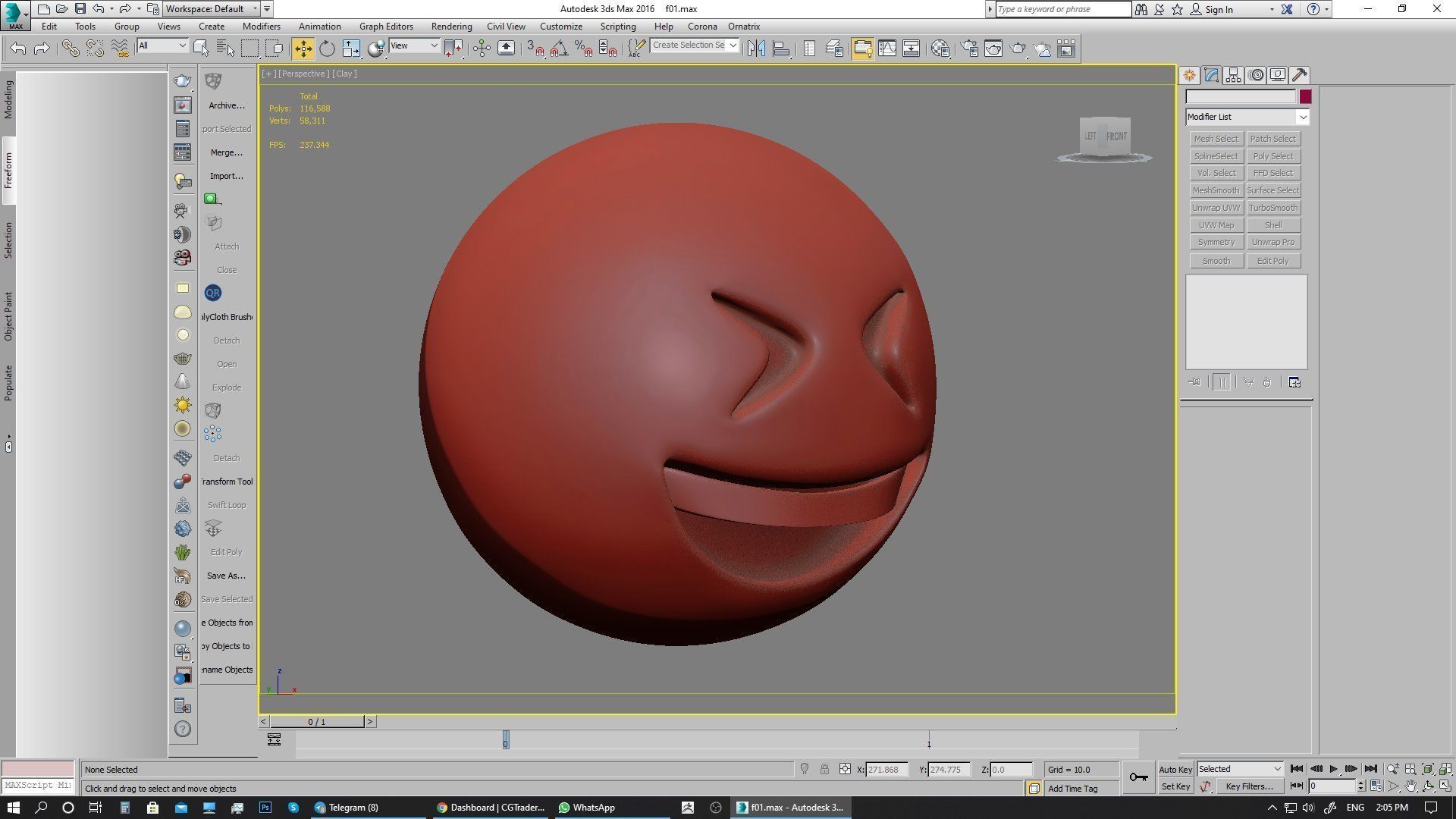This screenshot has height=819, width=1456.
Task: Select the Freeform ribbon tab
Action: [x=8, y=170]
